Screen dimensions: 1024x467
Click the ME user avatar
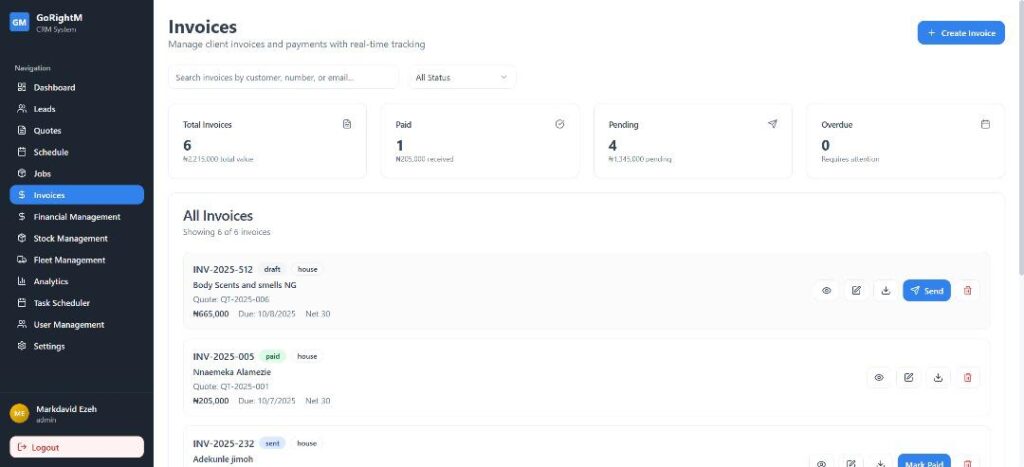click(19, 413)
